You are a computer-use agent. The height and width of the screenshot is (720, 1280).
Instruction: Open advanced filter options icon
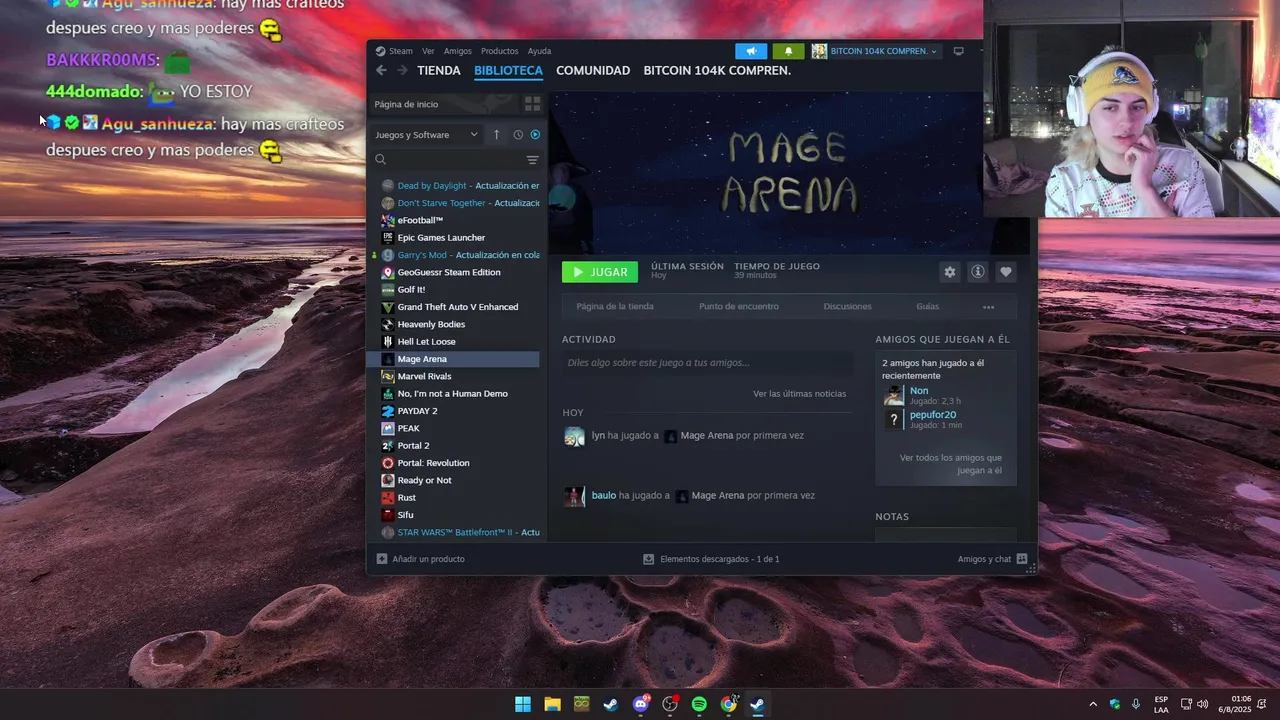(532, 160)
